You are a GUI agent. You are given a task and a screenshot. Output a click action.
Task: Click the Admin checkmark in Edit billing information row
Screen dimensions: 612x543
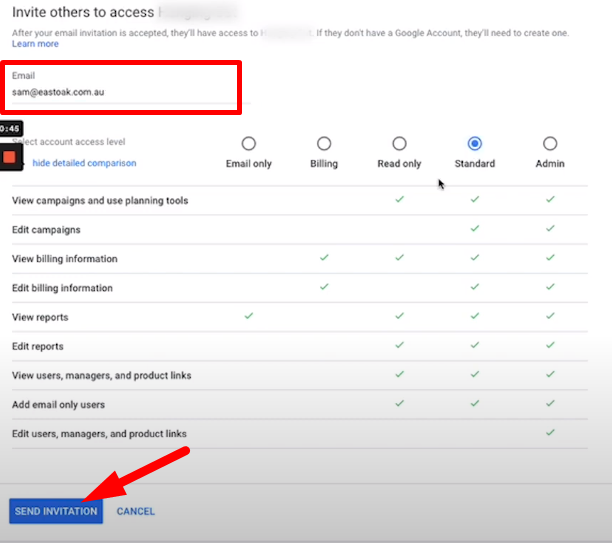coord(550,287)
